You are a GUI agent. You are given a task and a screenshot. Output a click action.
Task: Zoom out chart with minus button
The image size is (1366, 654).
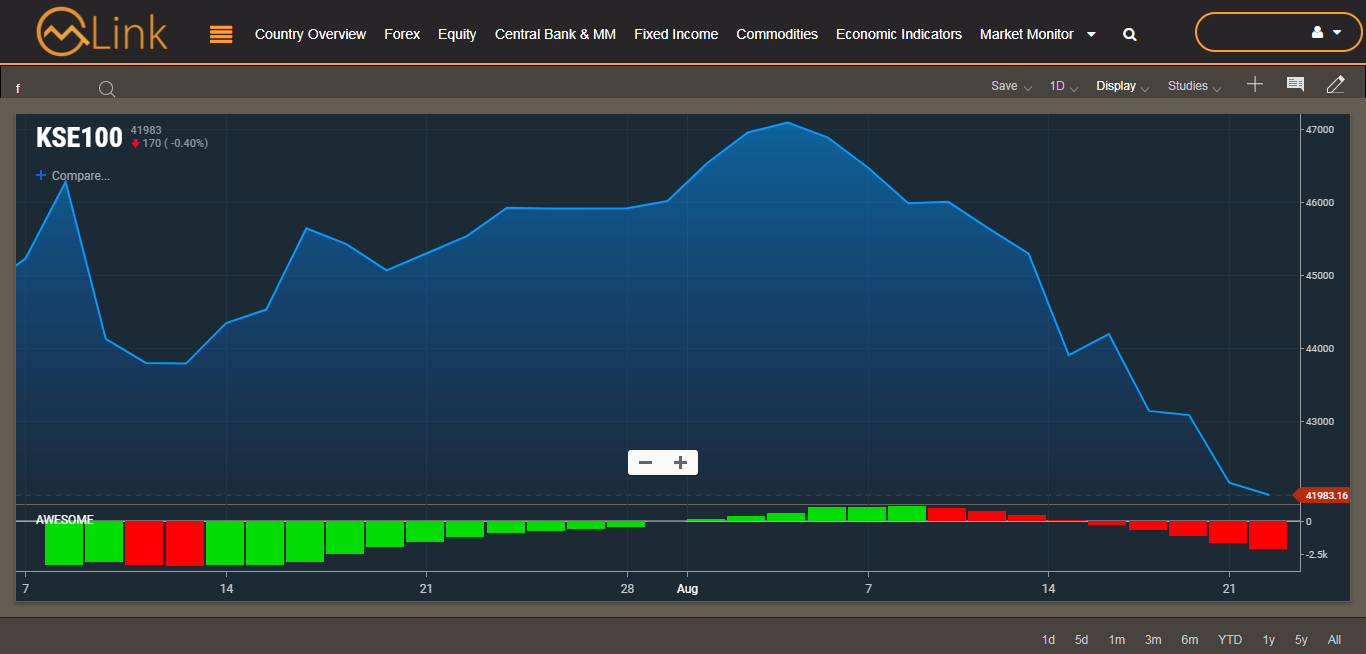[x=646, y=462]
